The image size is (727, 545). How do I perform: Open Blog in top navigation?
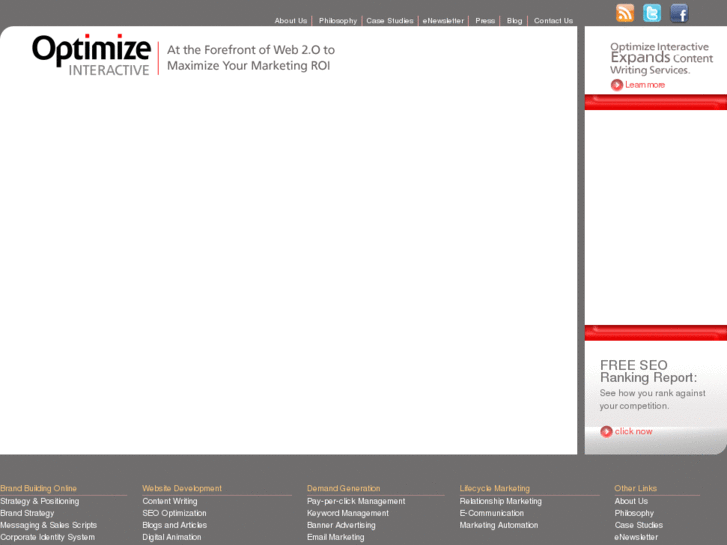pos(514,21)
